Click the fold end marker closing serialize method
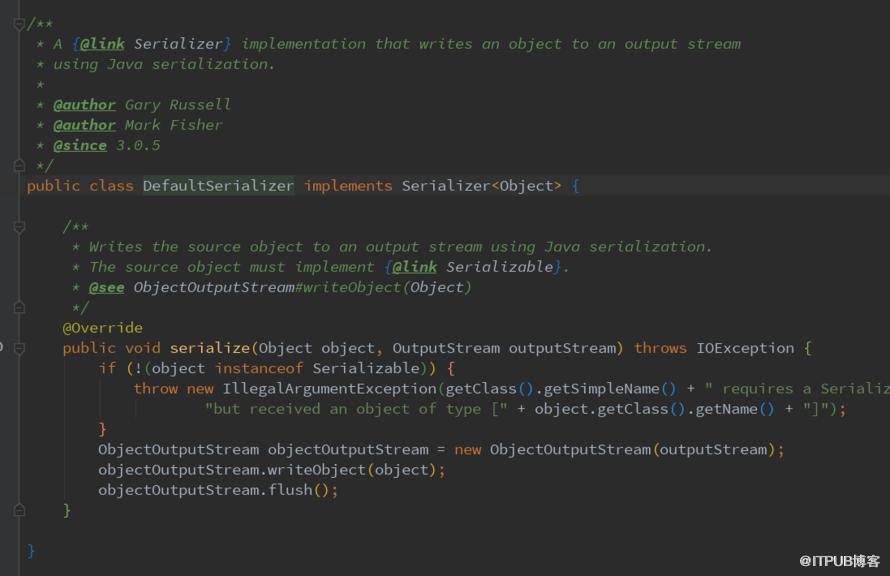Viewport: 890px width, 576px height. pos(19,510)
